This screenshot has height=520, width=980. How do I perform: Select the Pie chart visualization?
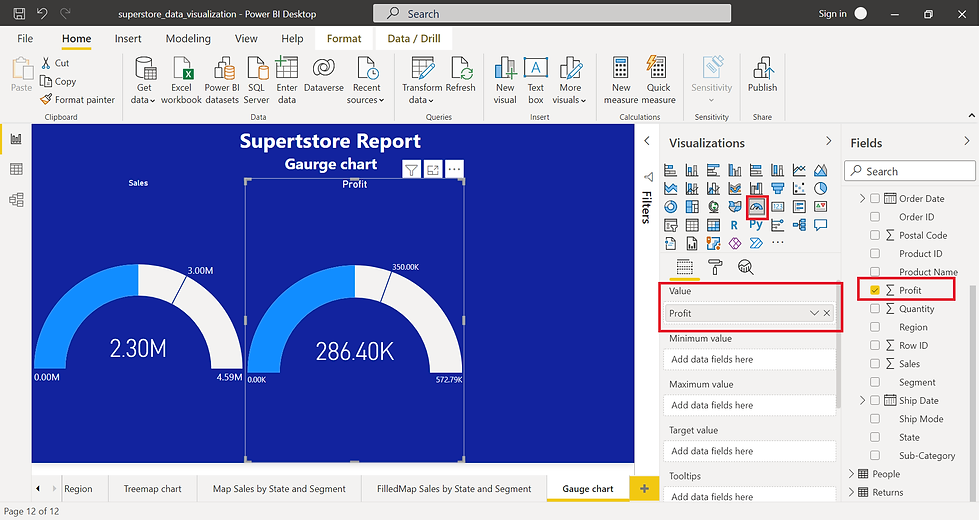click(821, 188)
